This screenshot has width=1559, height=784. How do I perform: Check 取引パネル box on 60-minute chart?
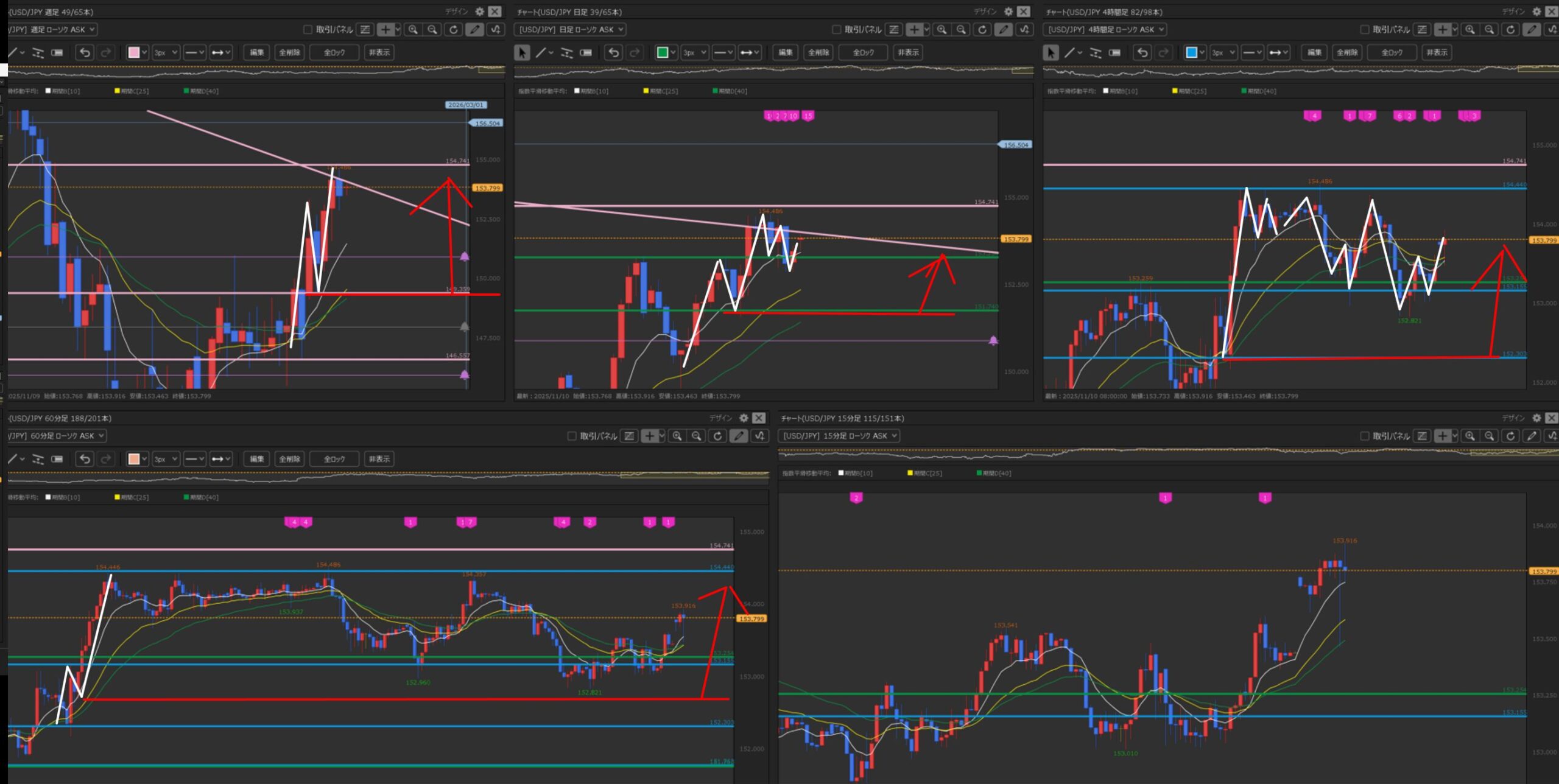(571, 436)
